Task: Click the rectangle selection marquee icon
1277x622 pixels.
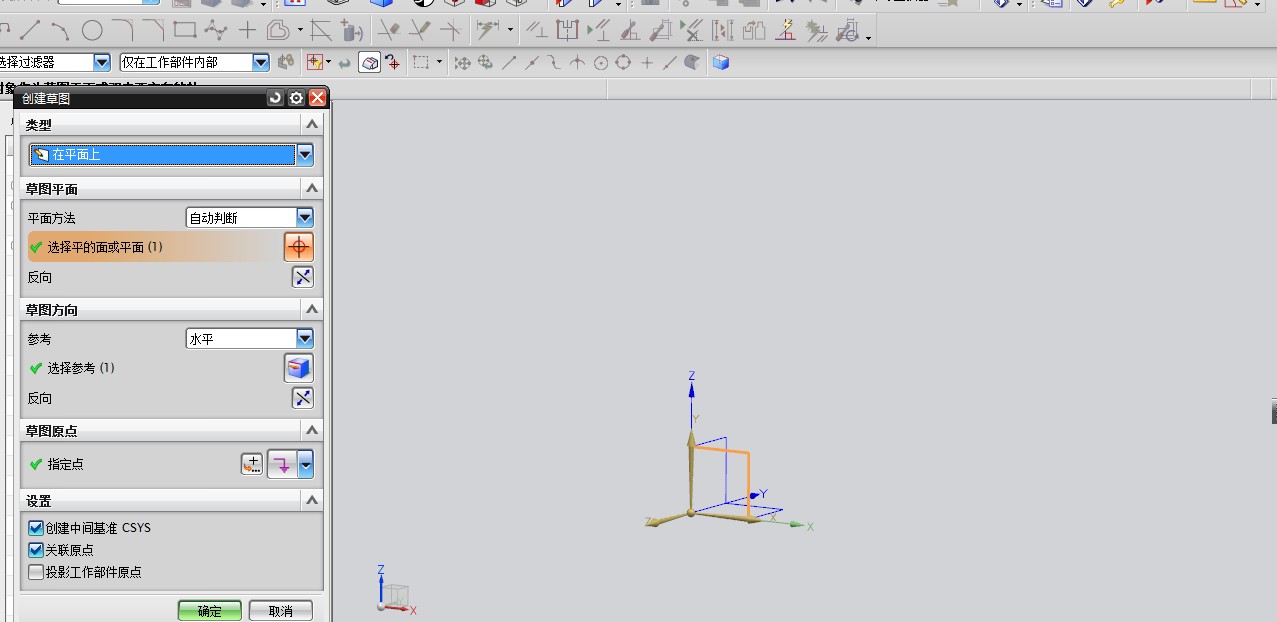Action: pyautogui.click(x=421, y=62)
